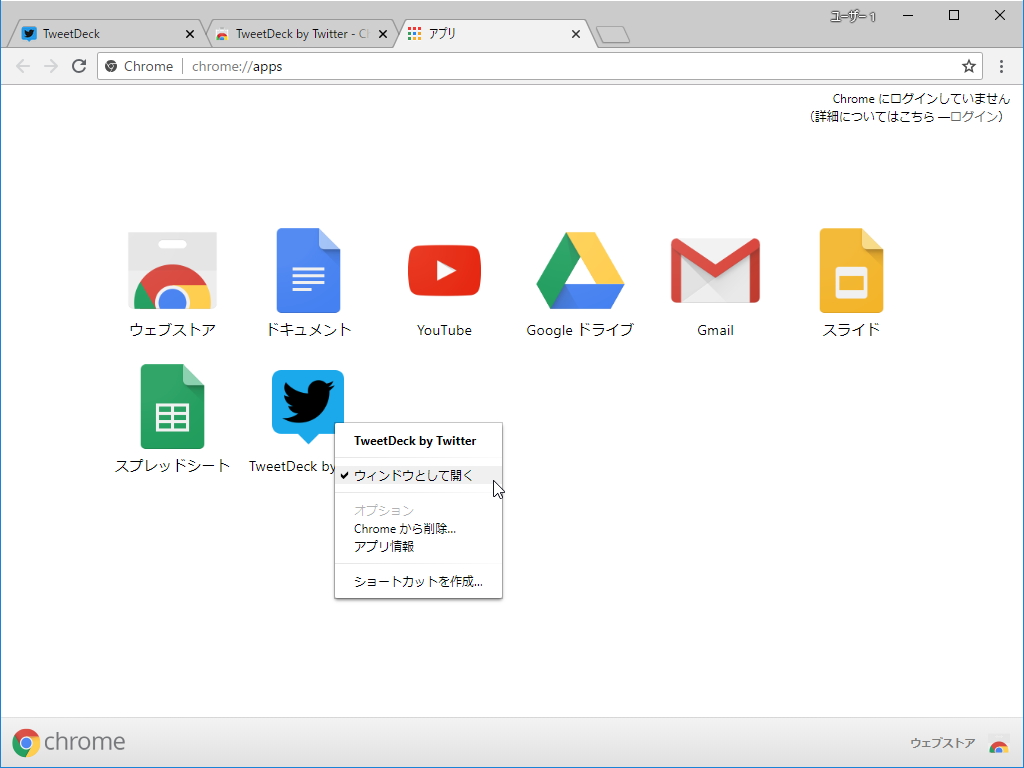
Task: Open the スライド app icon
Action: pos(851,270)
